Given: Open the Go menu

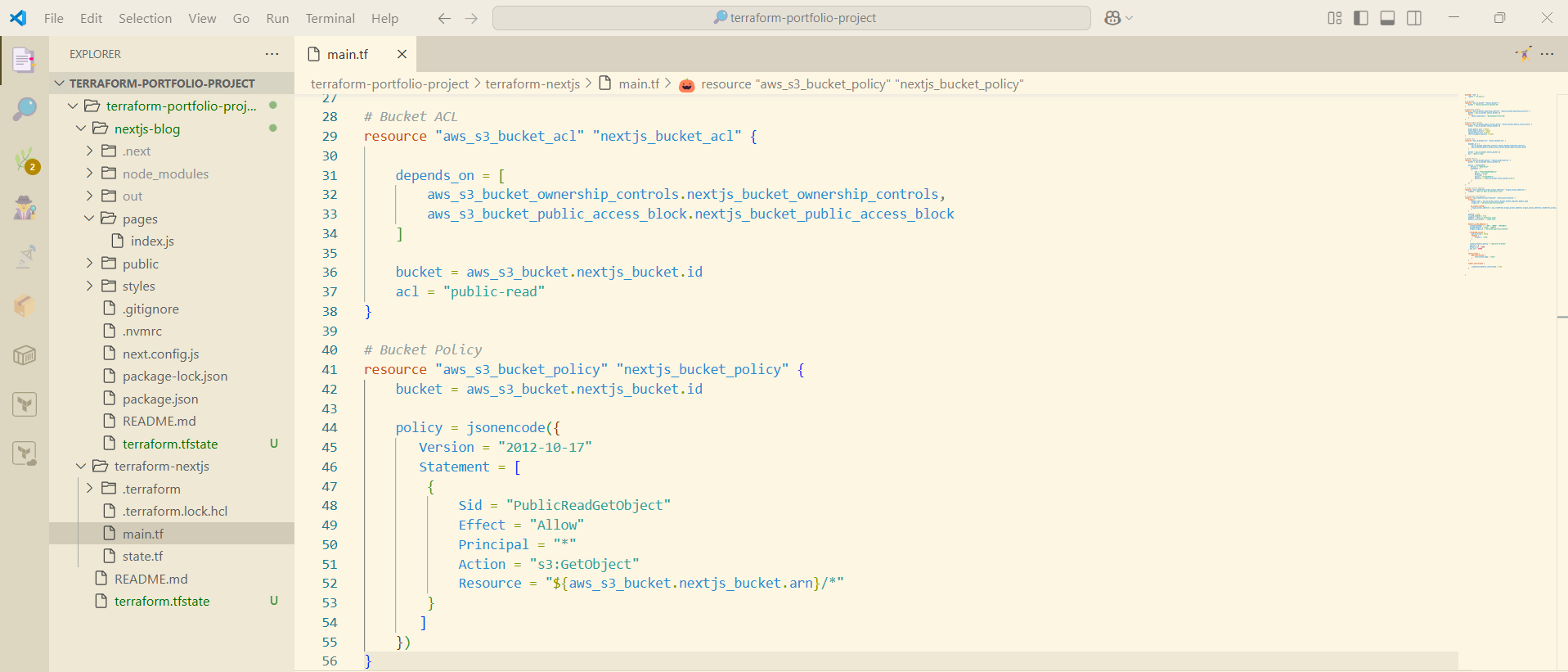Looking at the screenshot, I should point(241,18).
